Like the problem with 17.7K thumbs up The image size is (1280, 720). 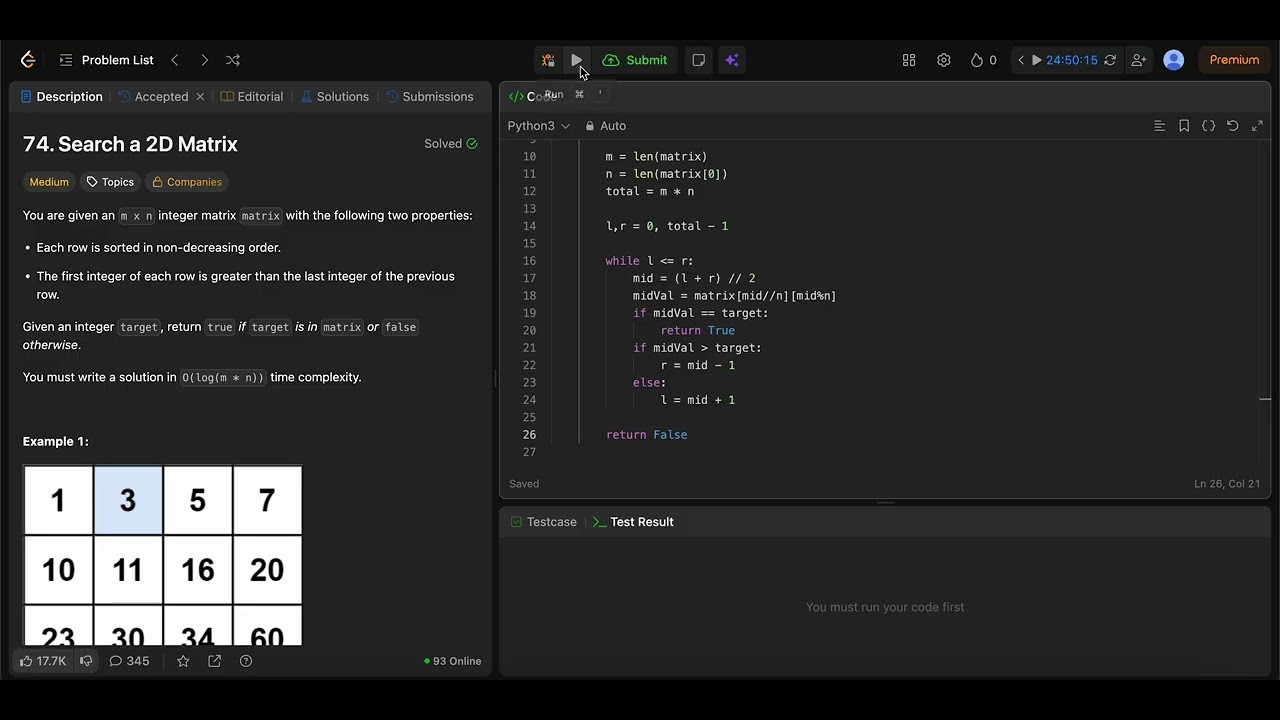43,661
